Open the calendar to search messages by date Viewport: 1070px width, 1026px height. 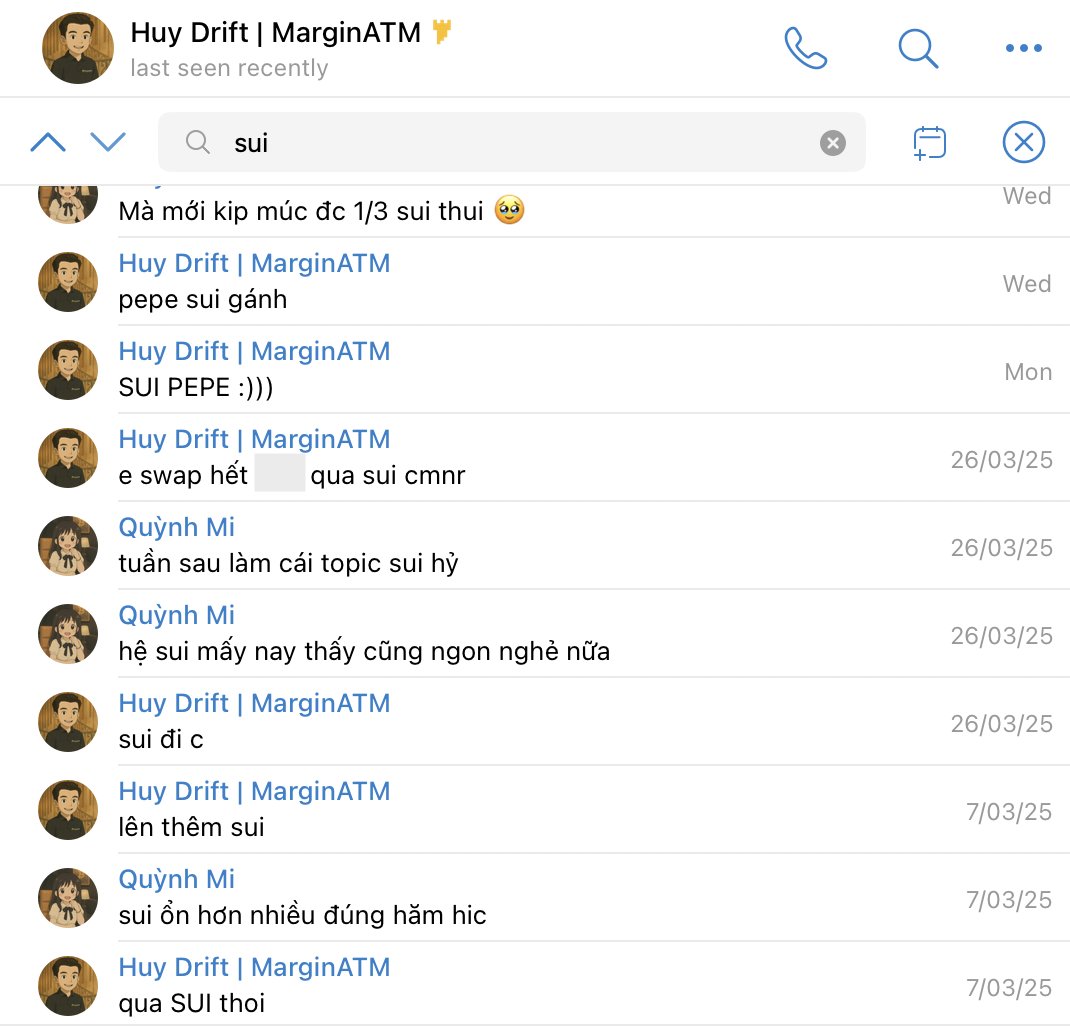(x=927, y=141)
